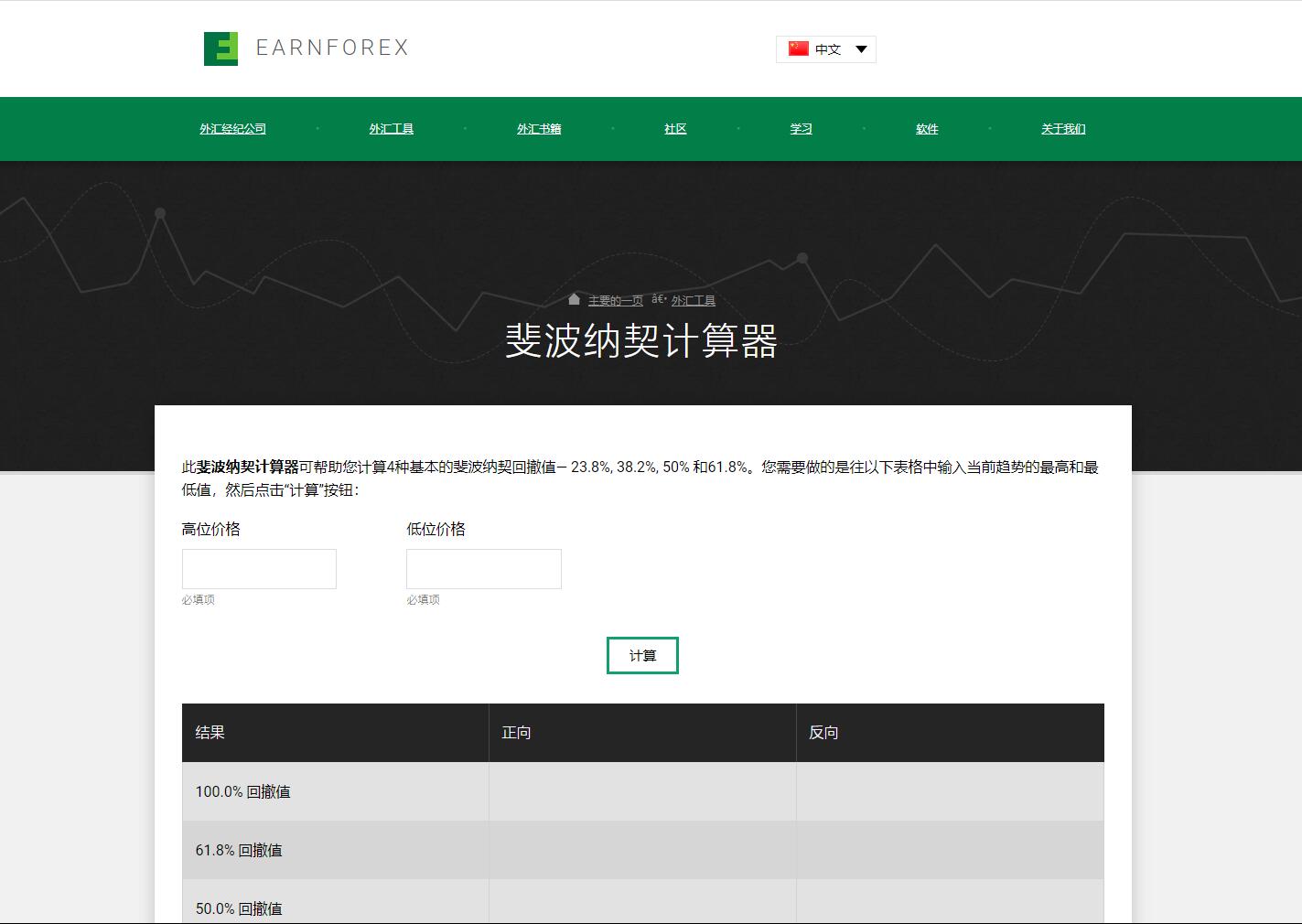The width and height of the screenshot is (1302, 924).
Task: Click the Chinese flag icon
Action: (x=798, y=48)
